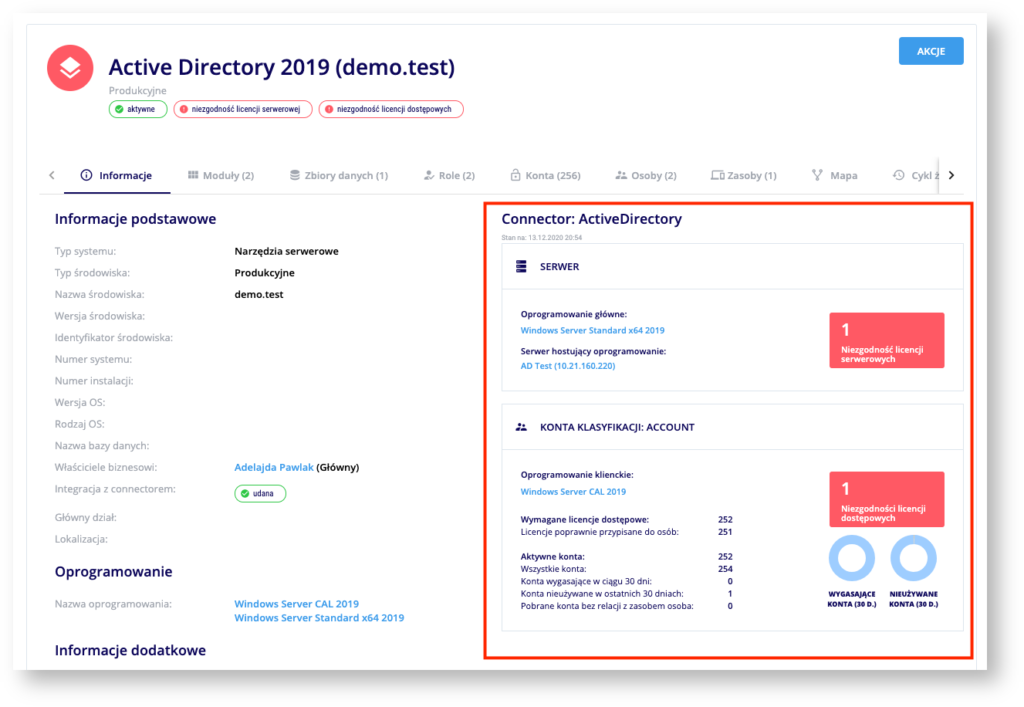This screenshot has width=1024, height=707.
Task: Click the devices icon beside Zasoby
Action: (717, 175)
